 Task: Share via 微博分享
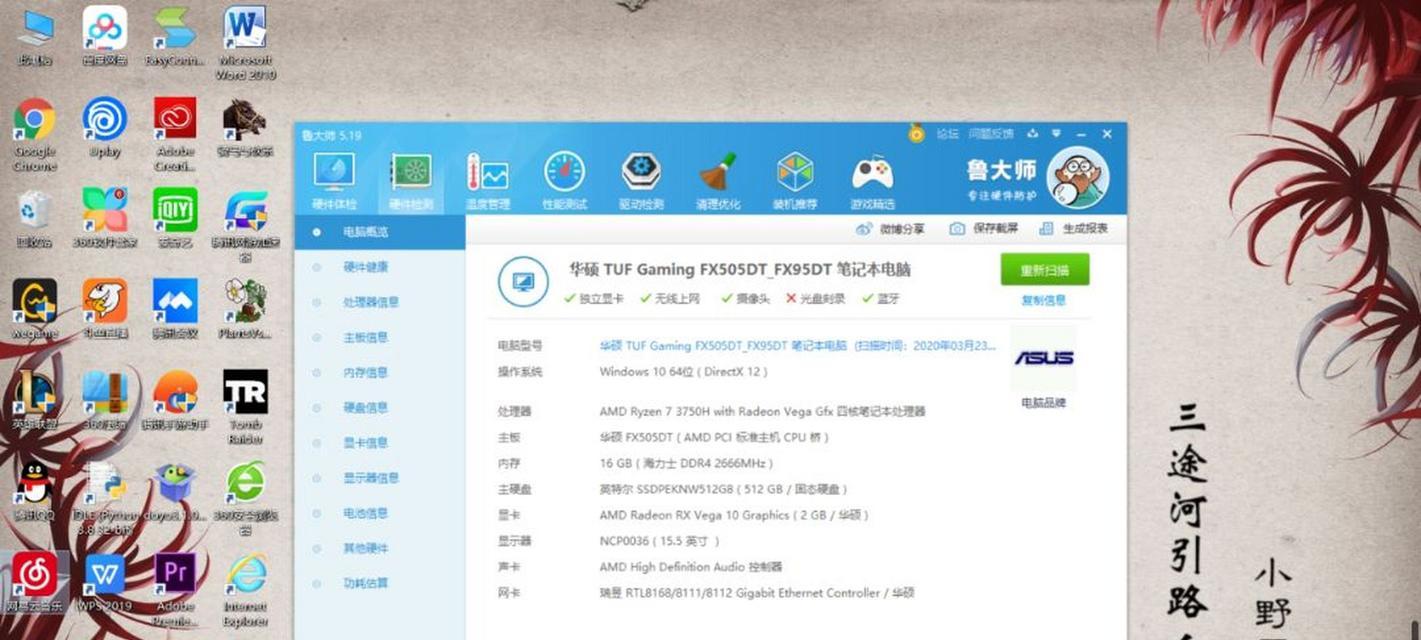pyautogui.click(x=891, y=229)
